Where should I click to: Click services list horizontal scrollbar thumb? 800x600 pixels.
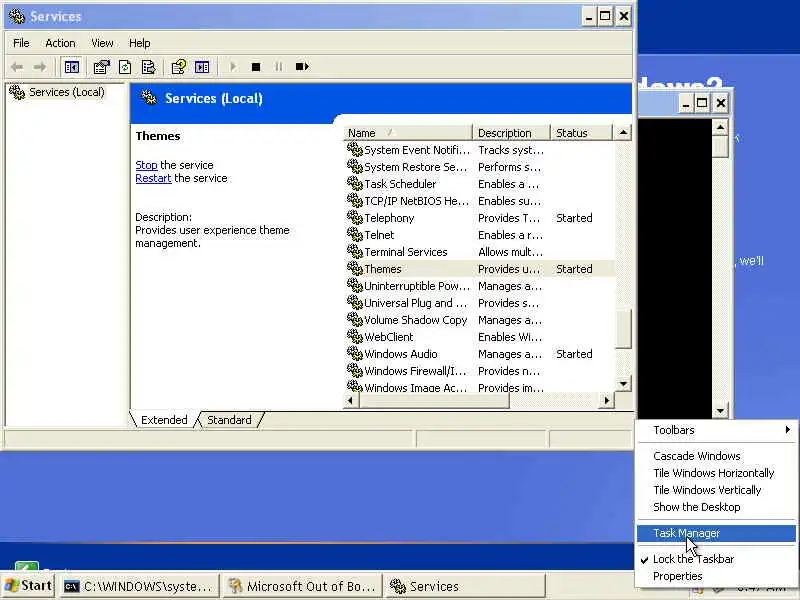[434, 401]
